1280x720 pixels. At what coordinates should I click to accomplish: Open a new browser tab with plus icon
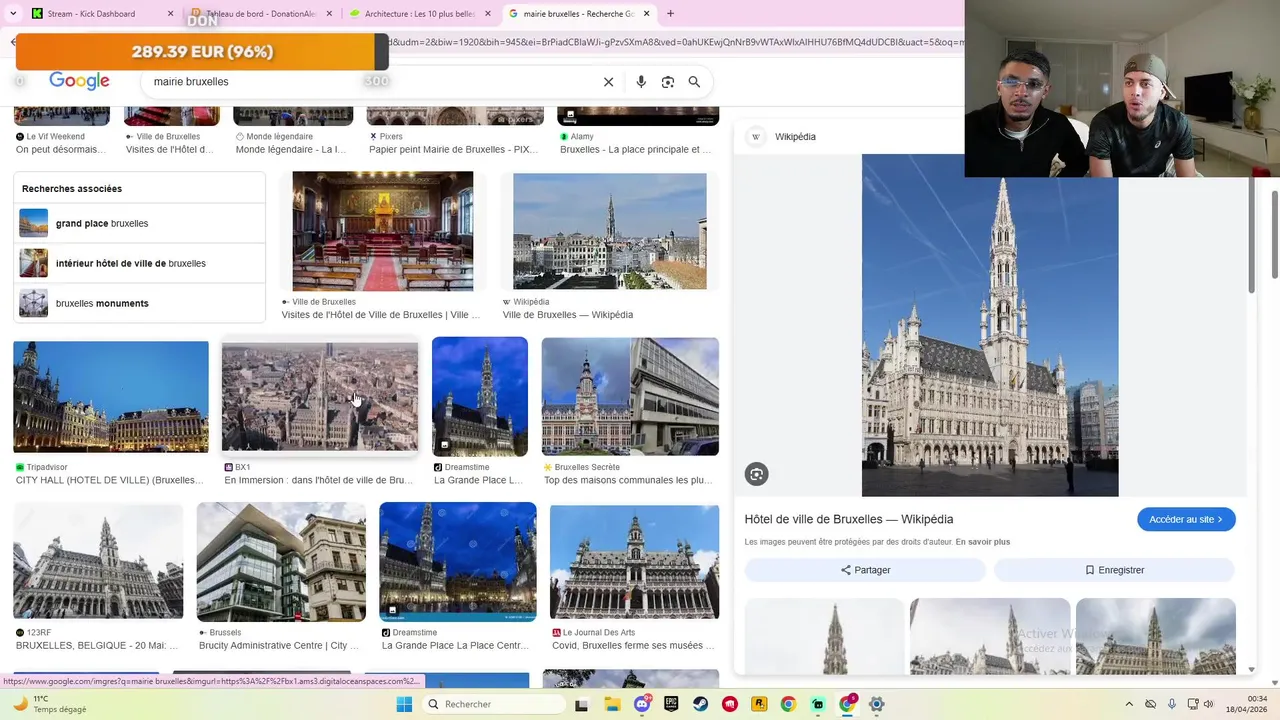(x=670, y=14)
